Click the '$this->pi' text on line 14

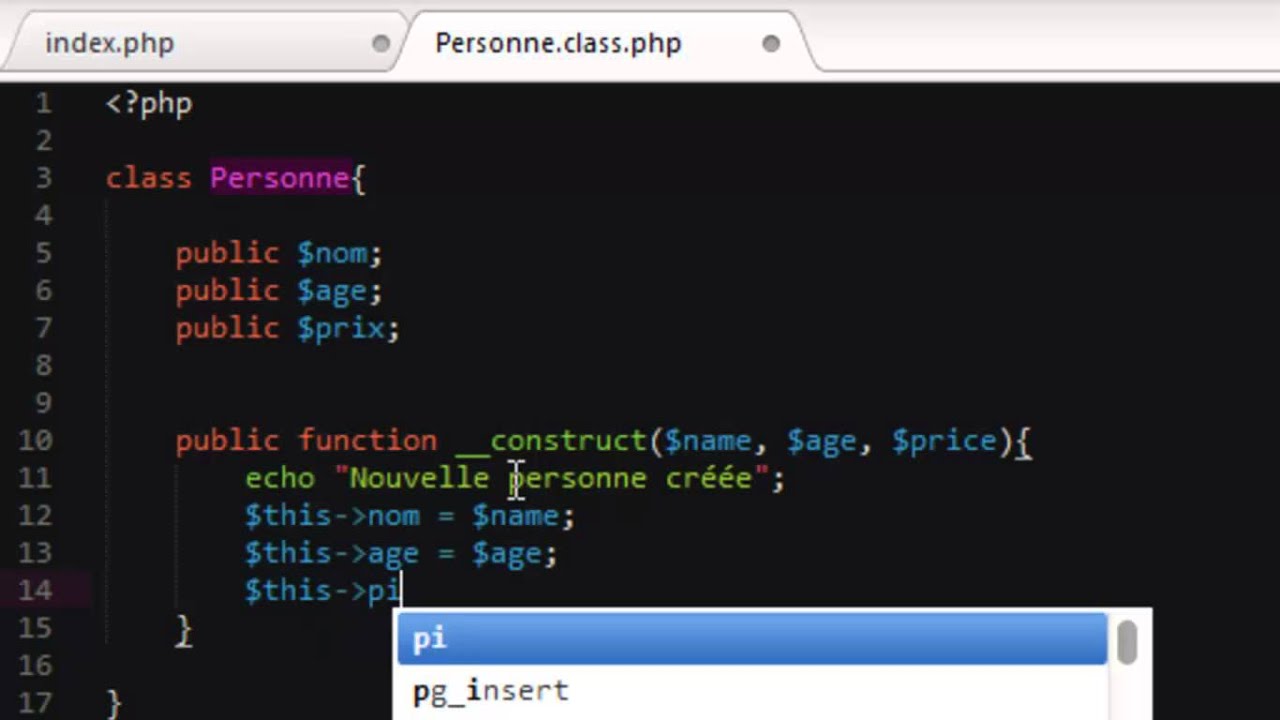click(322, 591)
